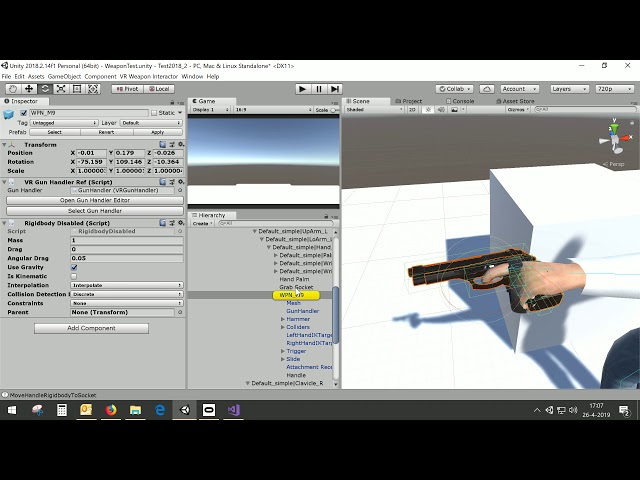
Task: Open Rigidbody Disabled component gear menu
Action: [x=181, y=223]
